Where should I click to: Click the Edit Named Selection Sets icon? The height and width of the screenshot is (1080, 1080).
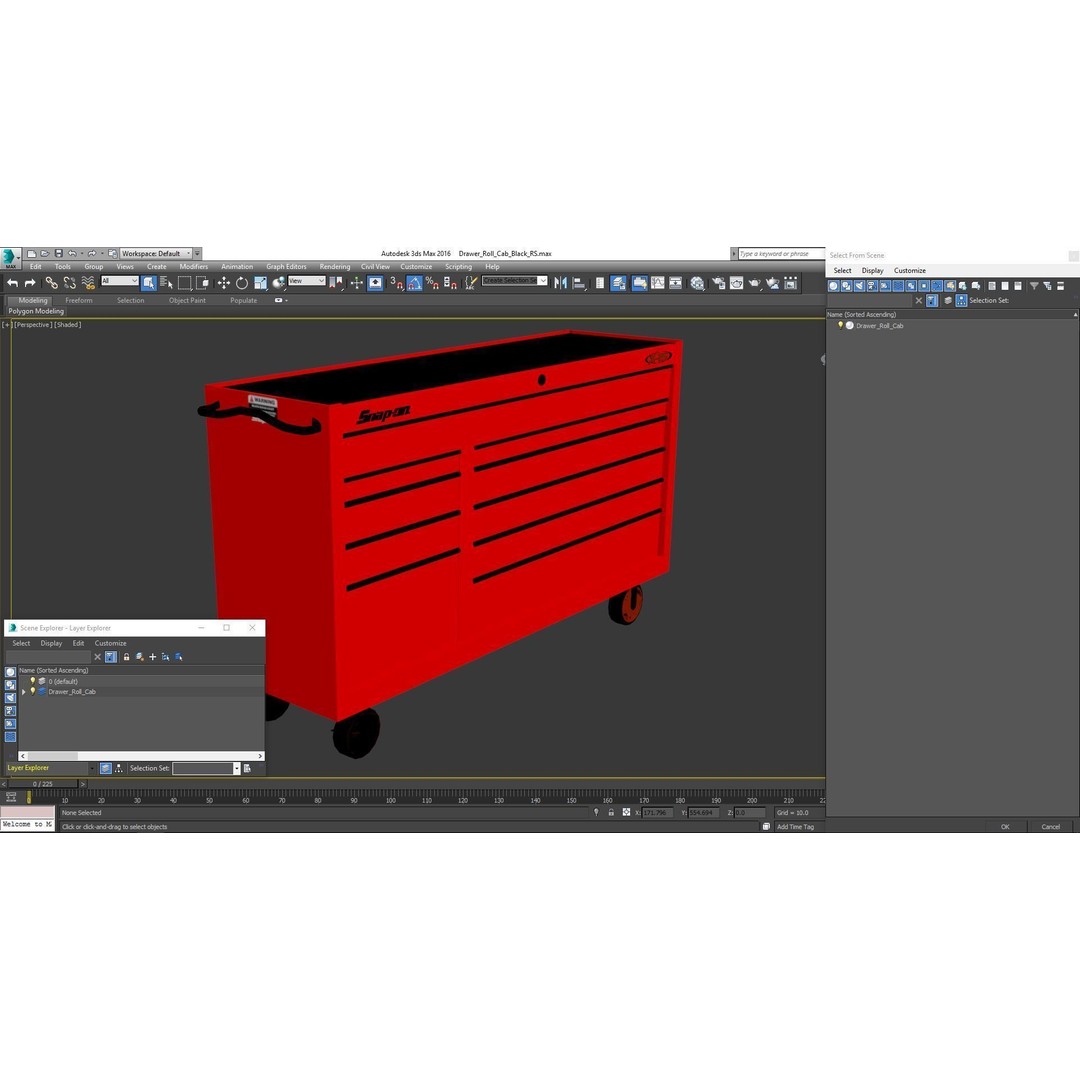coord(471,282)
